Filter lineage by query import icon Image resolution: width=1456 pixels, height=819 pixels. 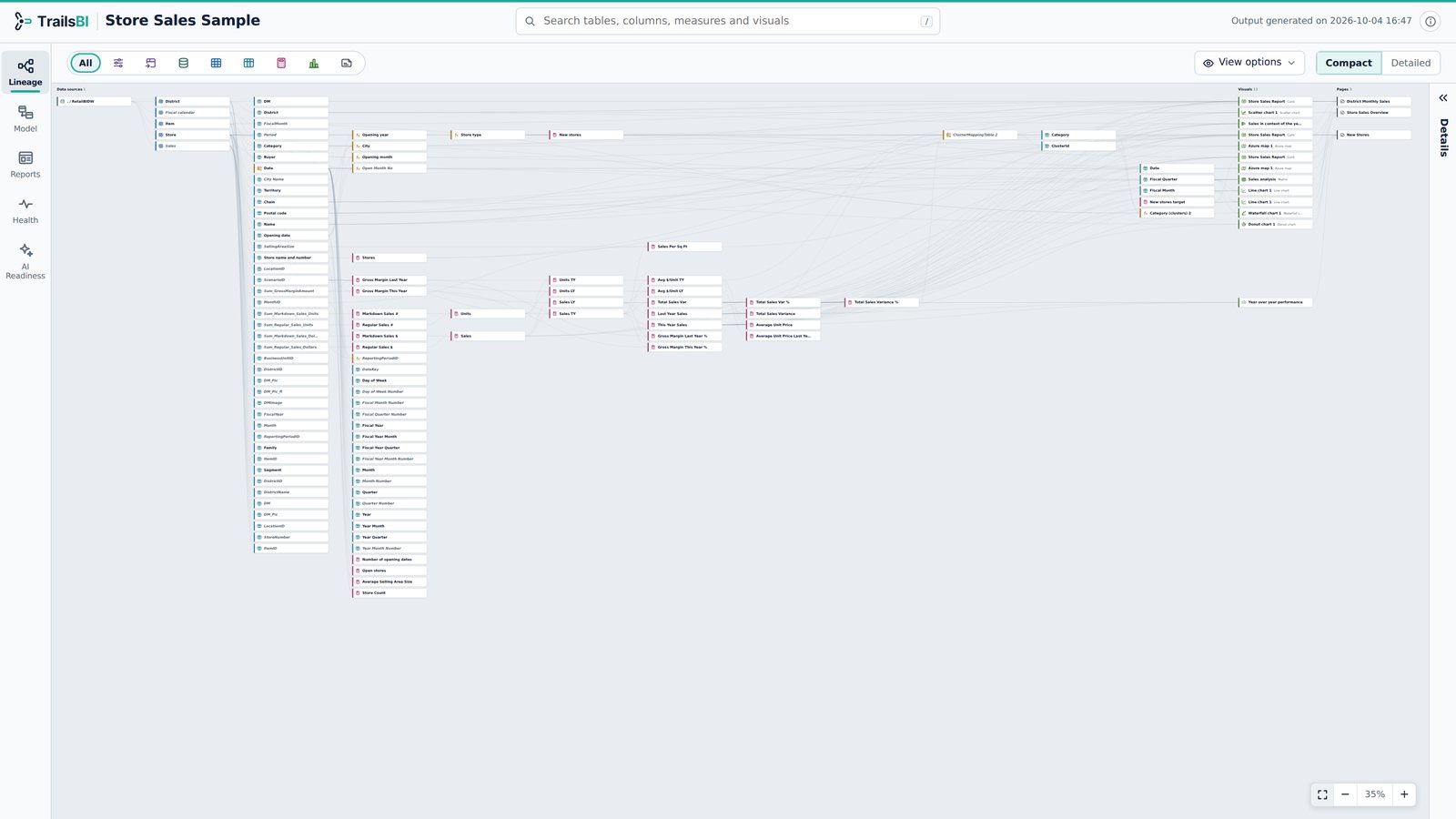tap(151, 63)
